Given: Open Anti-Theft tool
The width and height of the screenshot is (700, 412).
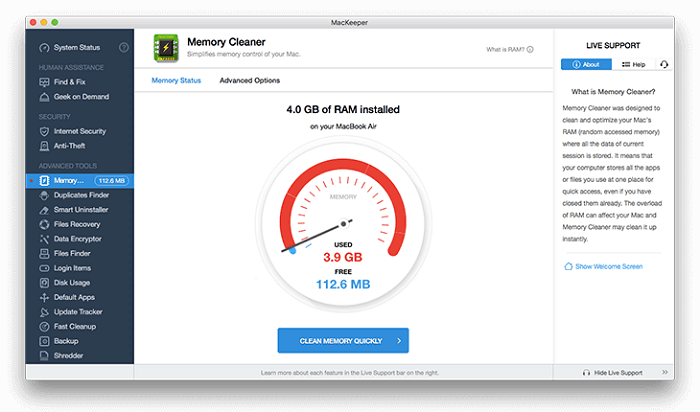Looking at the screenshot, I should tap(62, 146).
